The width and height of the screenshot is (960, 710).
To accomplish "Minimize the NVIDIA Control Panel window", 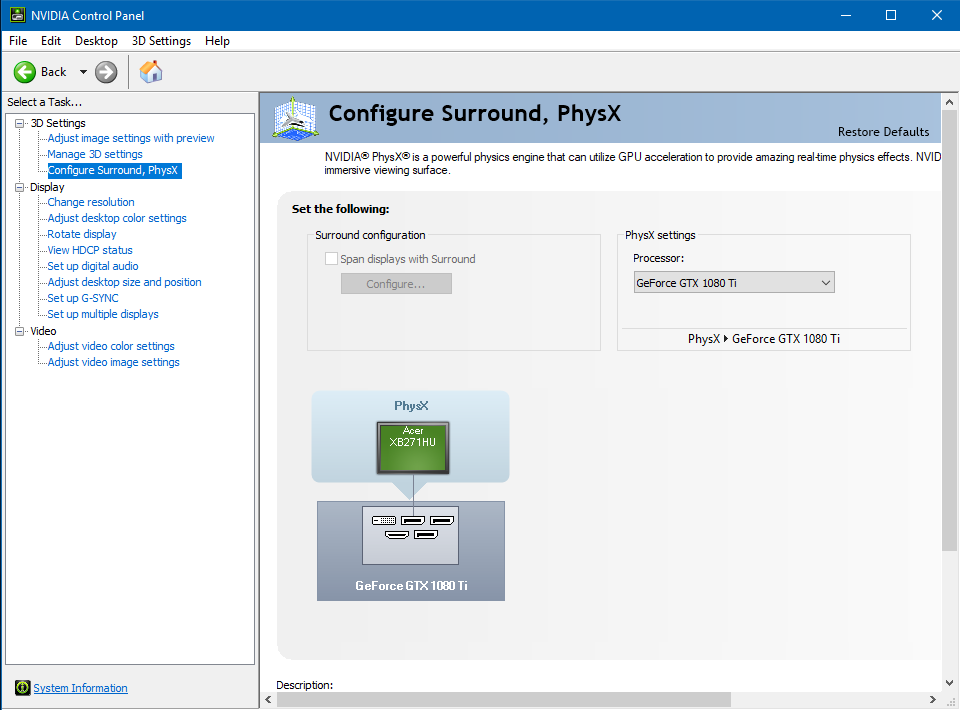I will point(846,15).
